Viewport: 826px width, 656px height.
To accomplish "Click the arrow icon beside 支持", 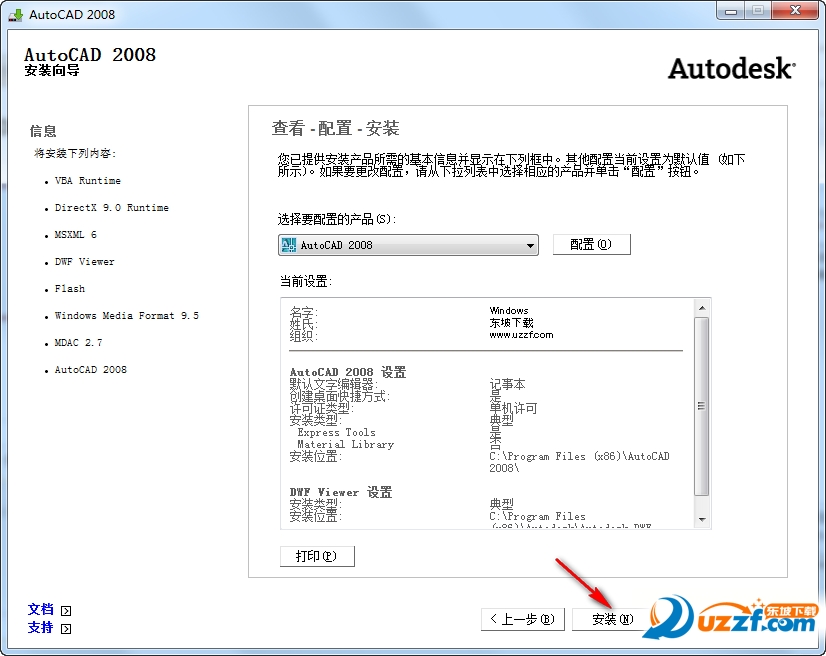I will [66, 629].
